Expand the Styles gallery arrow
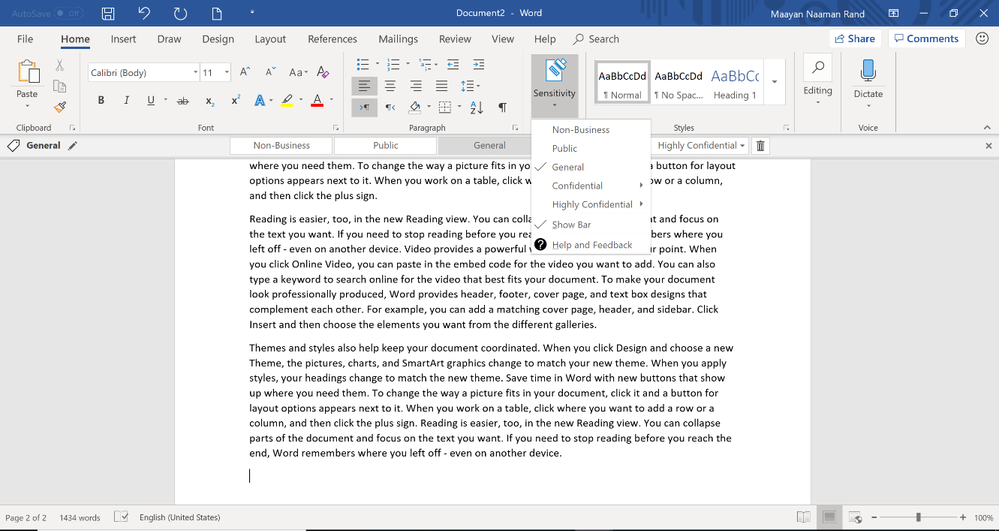The width and height of the screenshot is (999, 531). tap(775, 82)
